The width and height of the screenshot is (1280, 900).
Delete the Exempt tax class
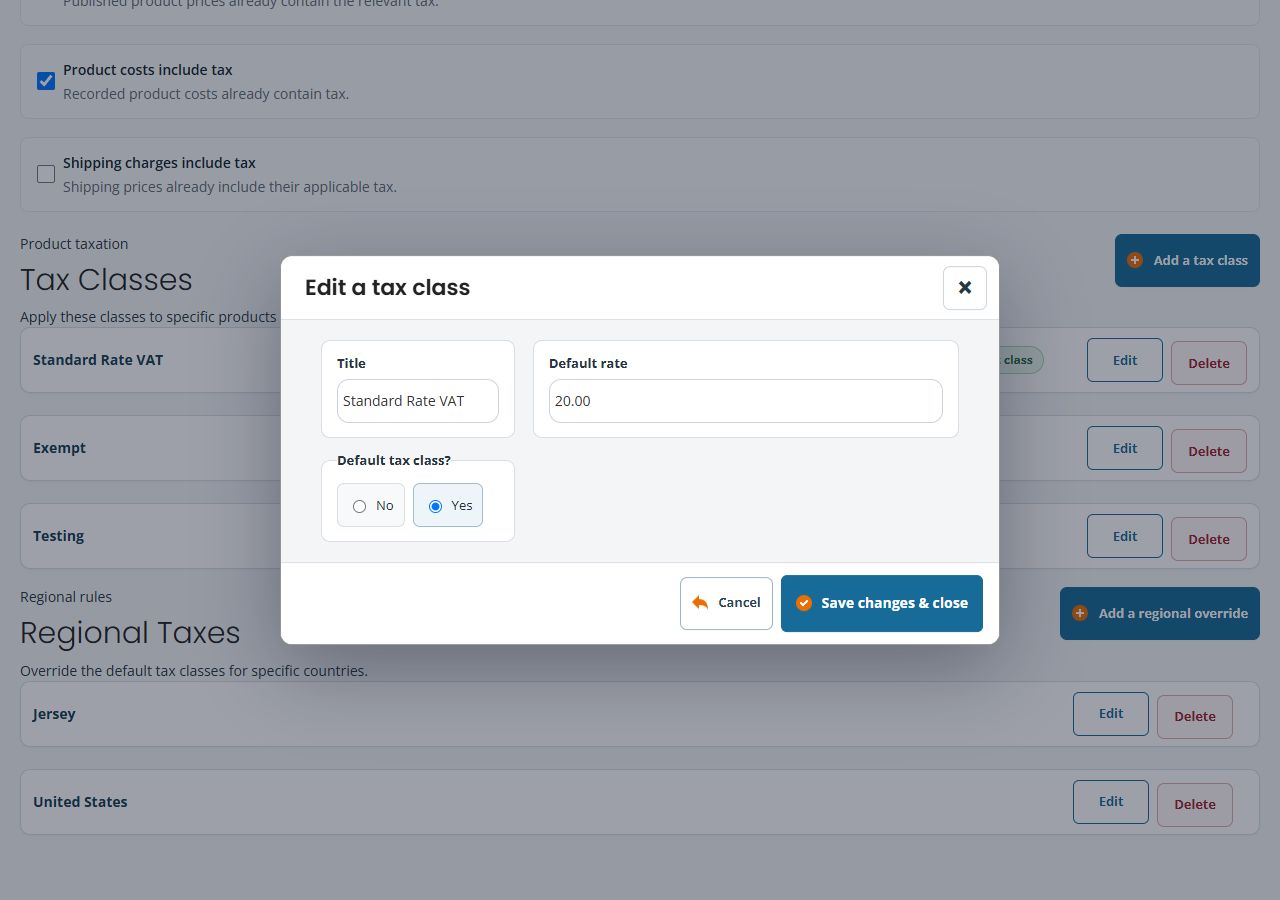[x=1209, y=451]
